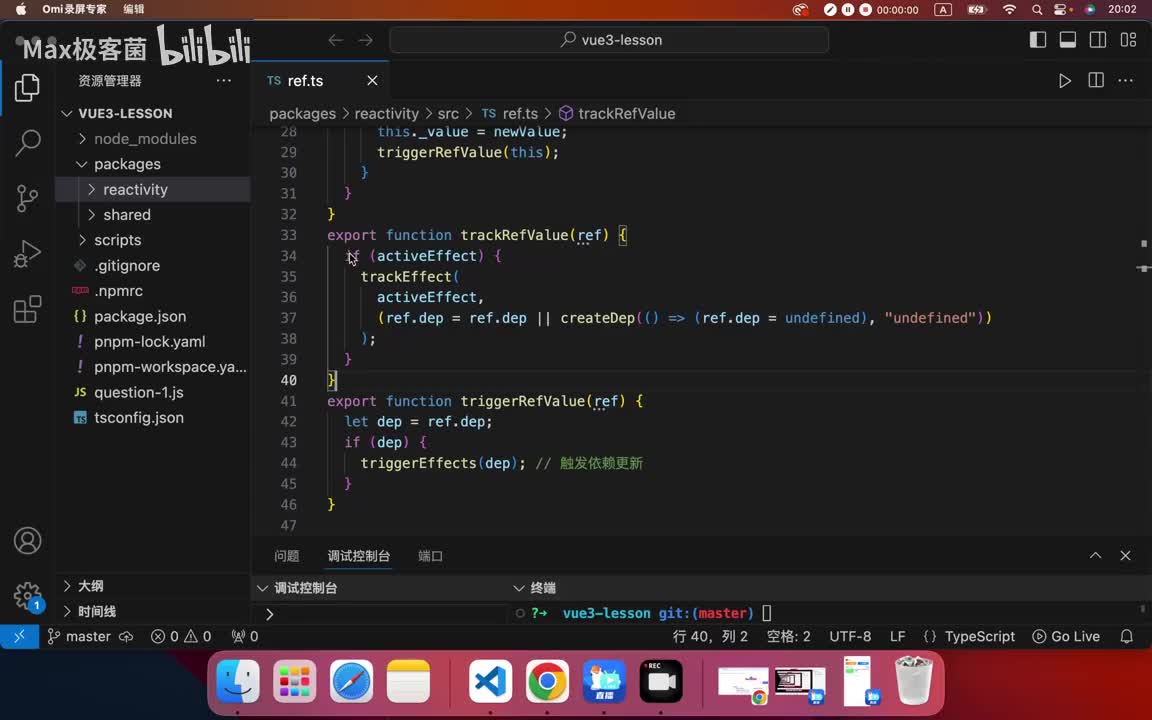
Task: Open Finder from the dock
Action: point(238,681)
